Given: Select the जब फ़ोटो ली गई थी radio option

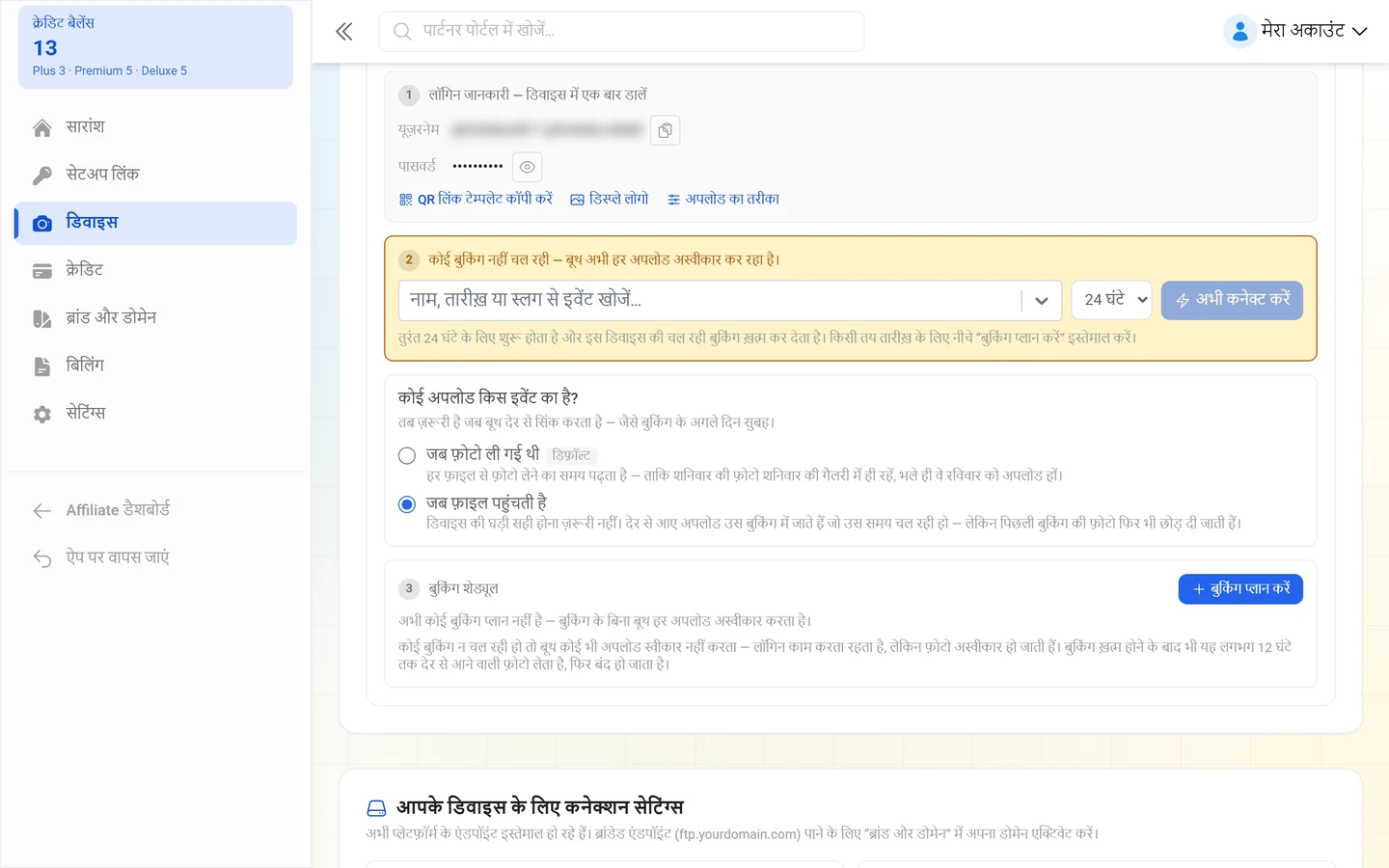Looking at the screenshot, I should (x=407, y=455).
